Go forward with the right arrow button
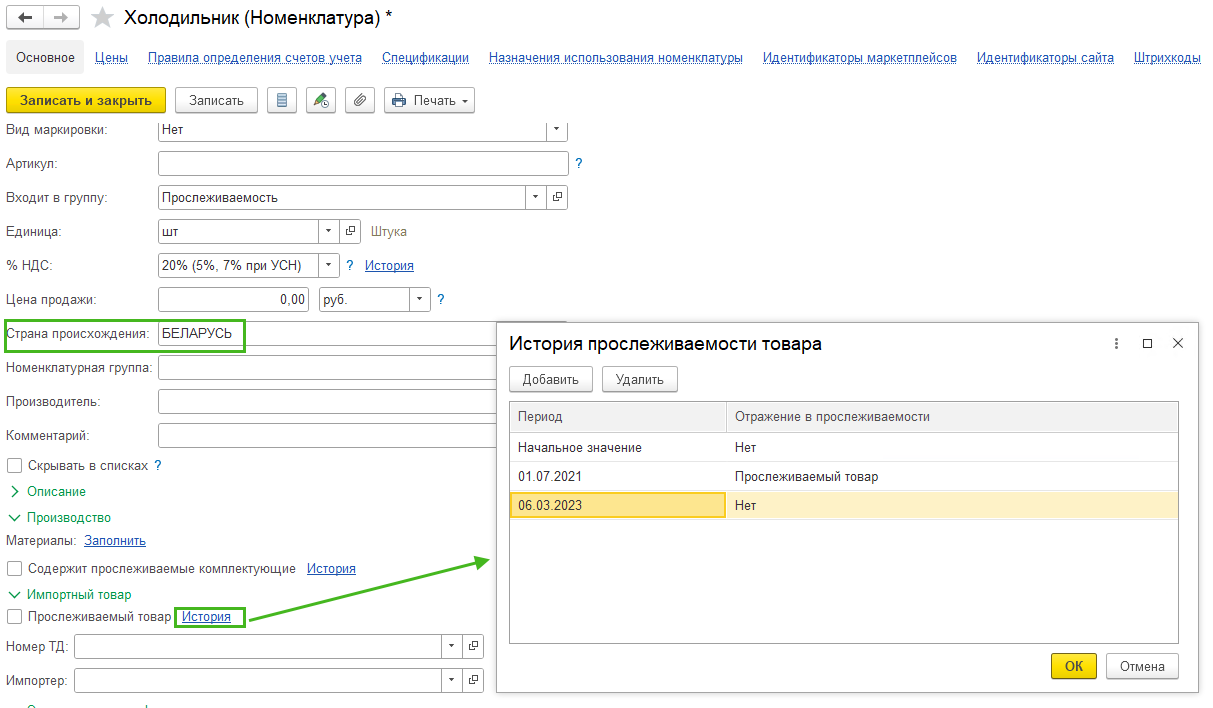 click(62, 18)
